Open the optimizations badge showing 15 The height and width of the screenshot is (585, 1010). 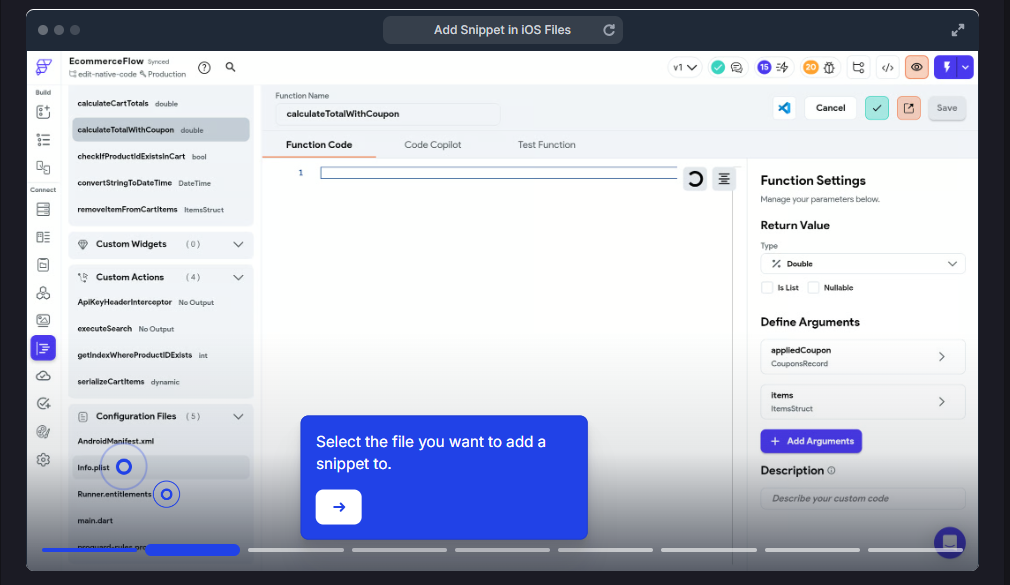(764, 67)
